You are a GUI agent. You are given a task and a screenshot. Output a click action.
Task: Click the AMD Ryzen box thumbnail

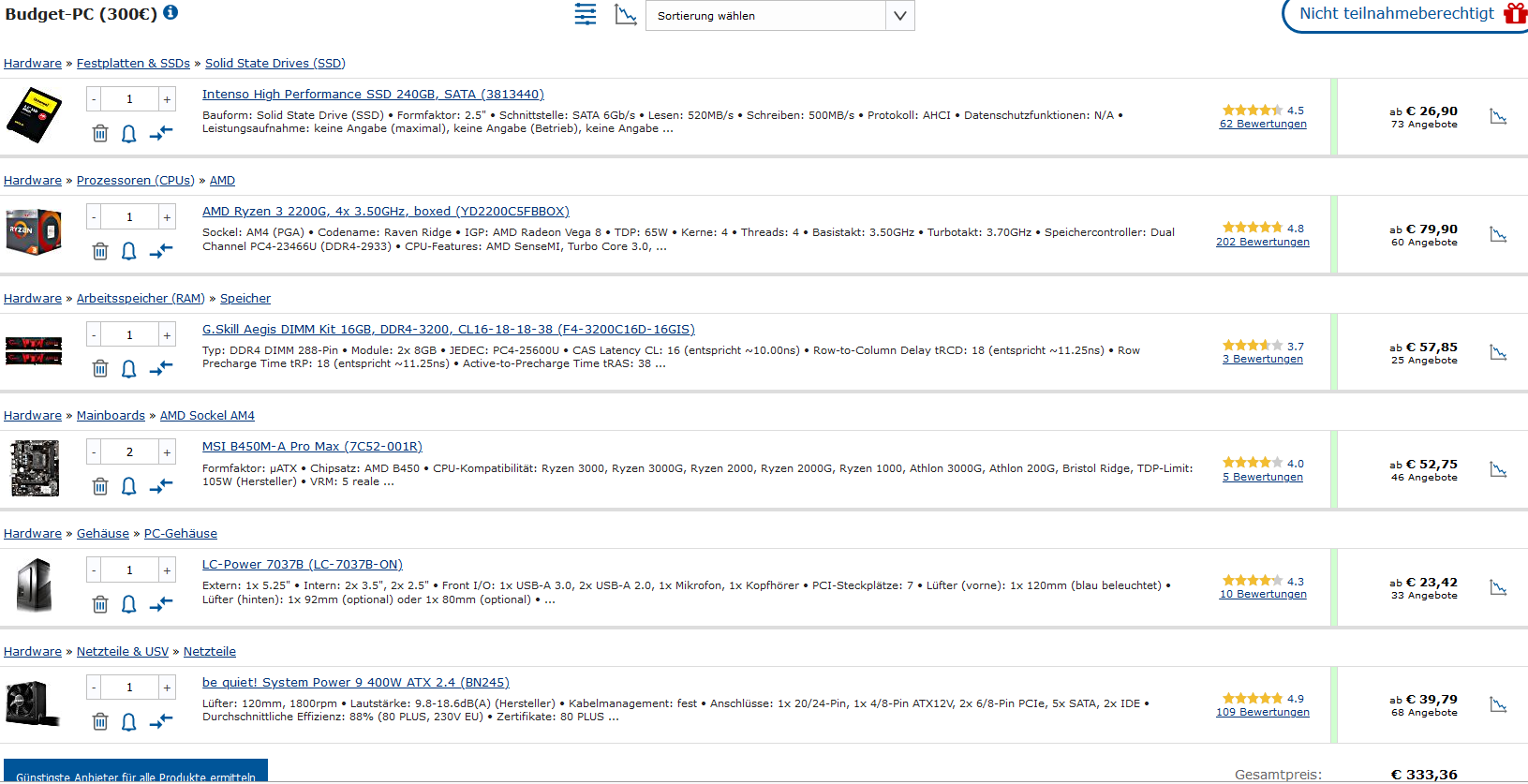click(34, 230)
